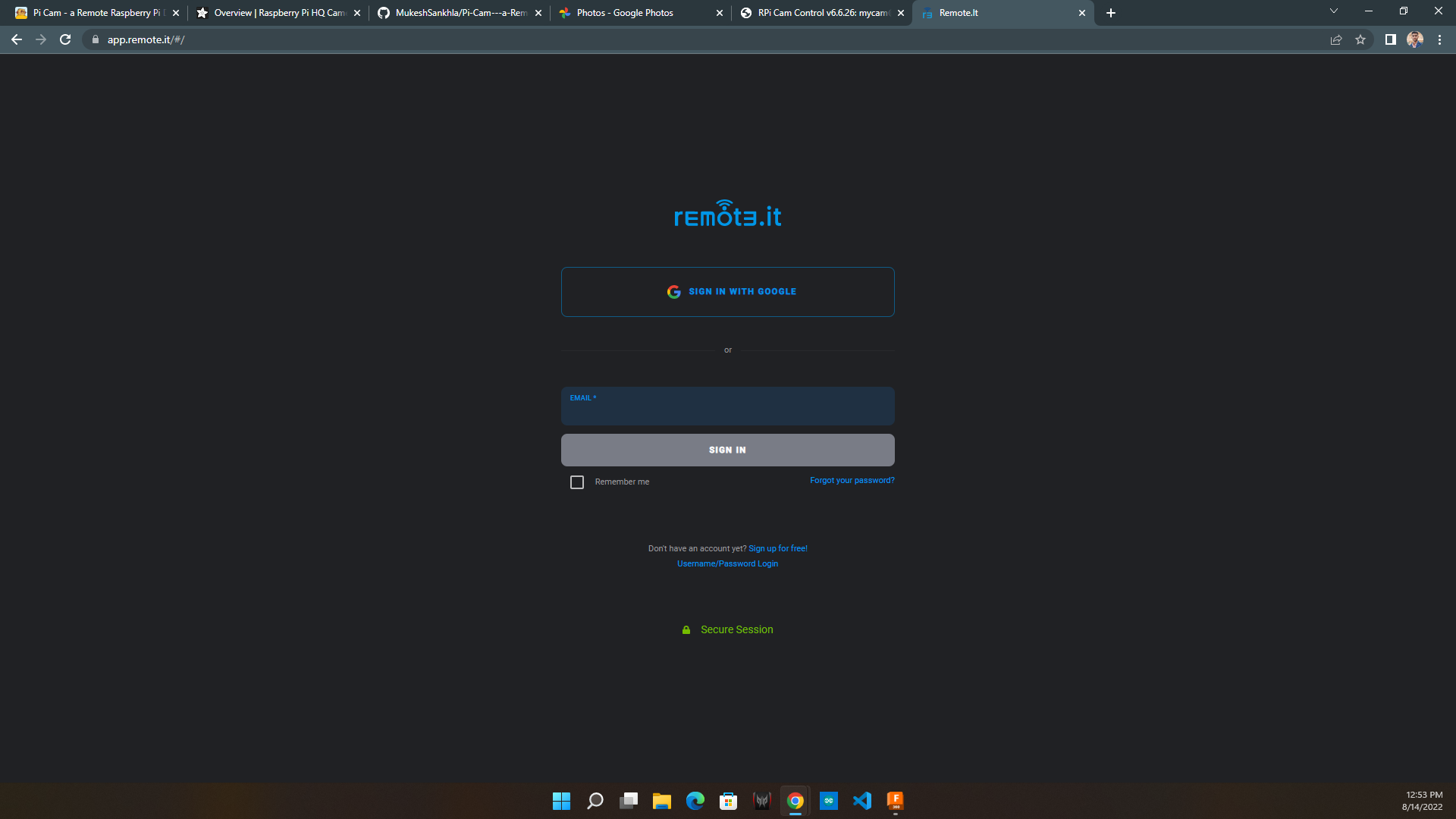Open a new browser tab
Viewport: 1456px width, 819px height.
click(1111, 13)
